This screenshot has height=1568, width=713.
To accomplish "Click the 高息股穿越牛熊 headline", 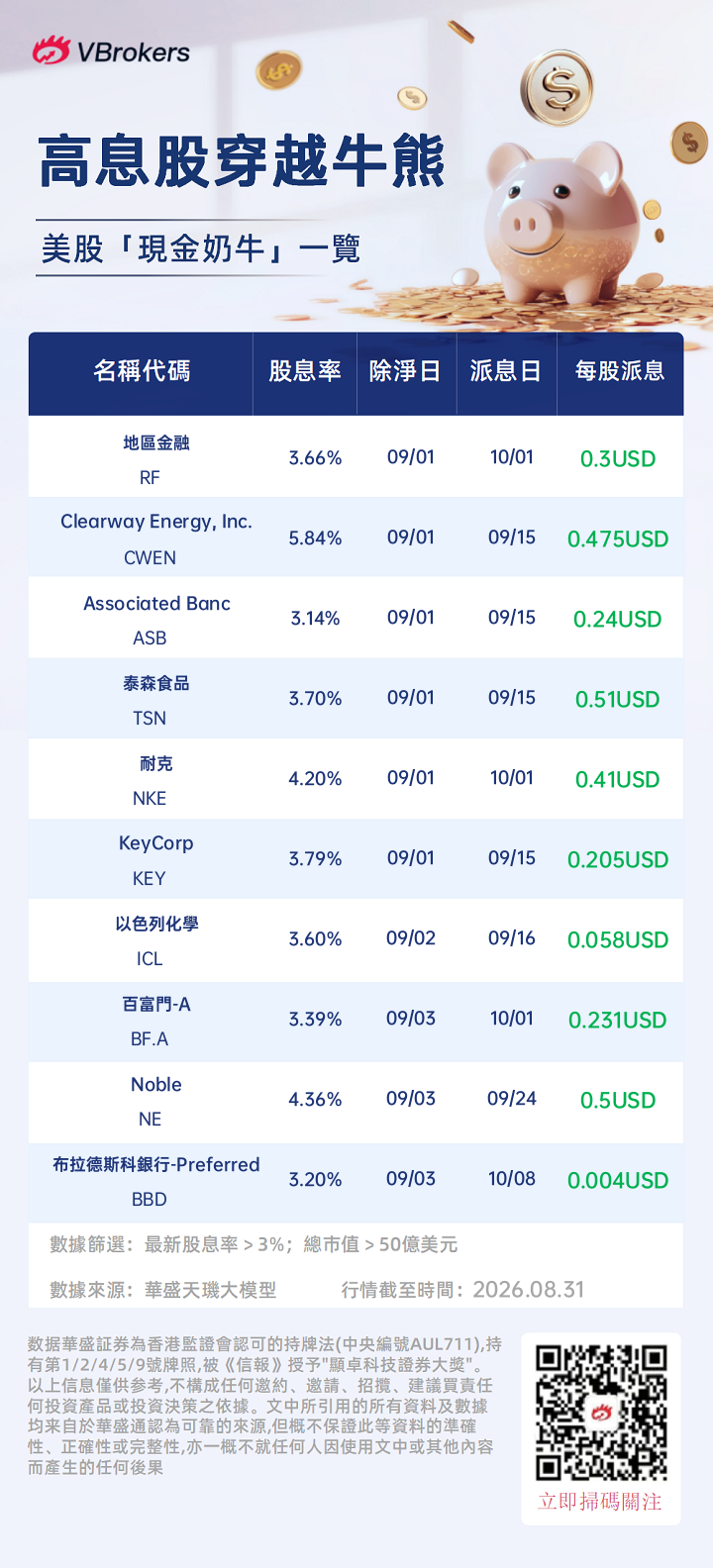I will coord(242,161).
